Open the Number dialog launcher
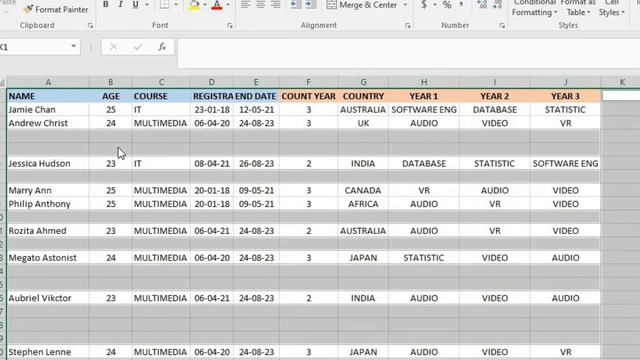This screenshot has height=360, width=640. [502, 26]
